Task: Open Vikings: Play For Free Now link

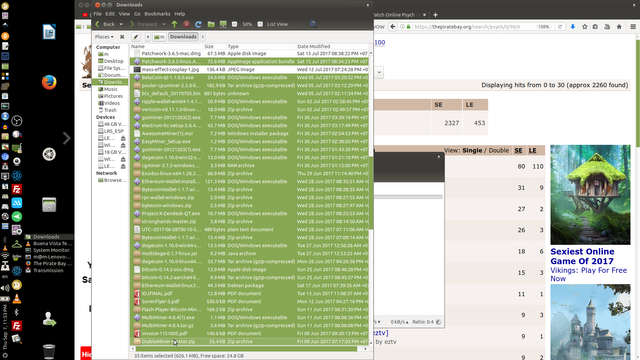Action: click(589, 274)
